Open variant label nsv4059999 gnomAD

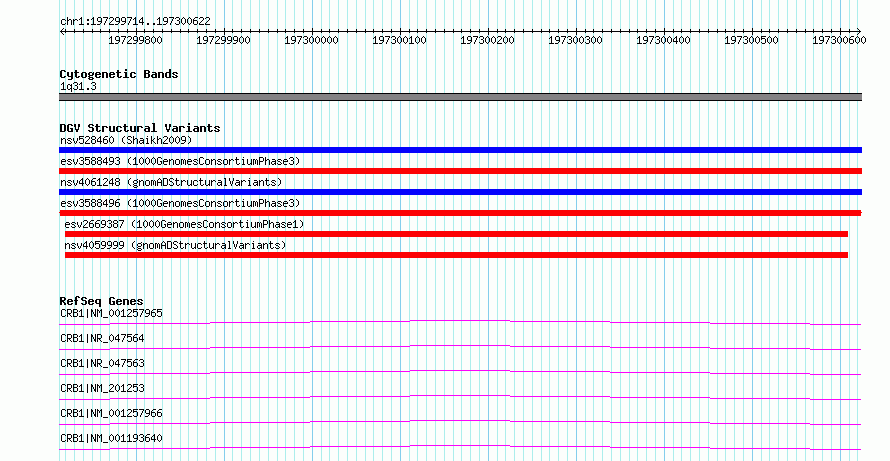(x=175, y=245)
